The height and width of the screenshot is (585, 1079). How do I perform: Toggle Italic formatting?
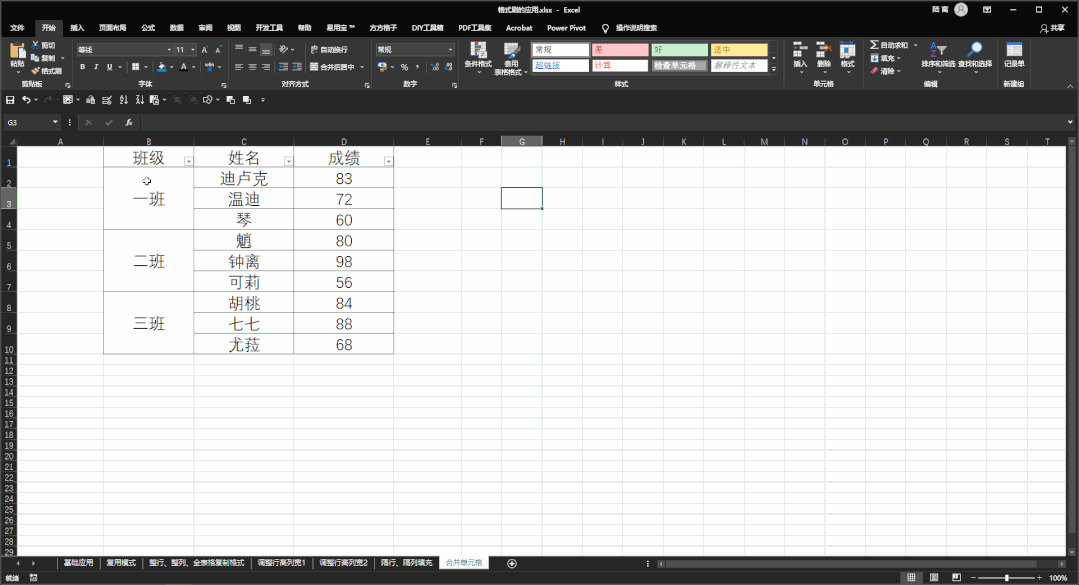tap(96, 67)
